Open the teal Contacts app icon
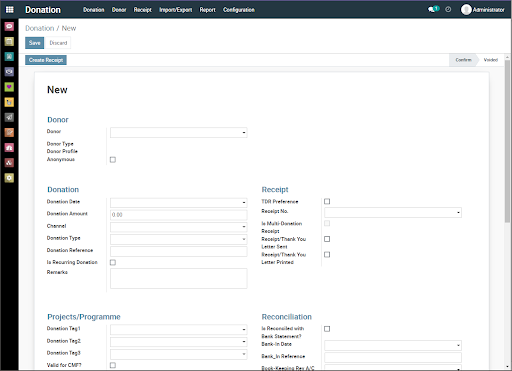Image resolution: width=512 pixels, height=371 pixels. pyautogui.click(x=9, y=57)
